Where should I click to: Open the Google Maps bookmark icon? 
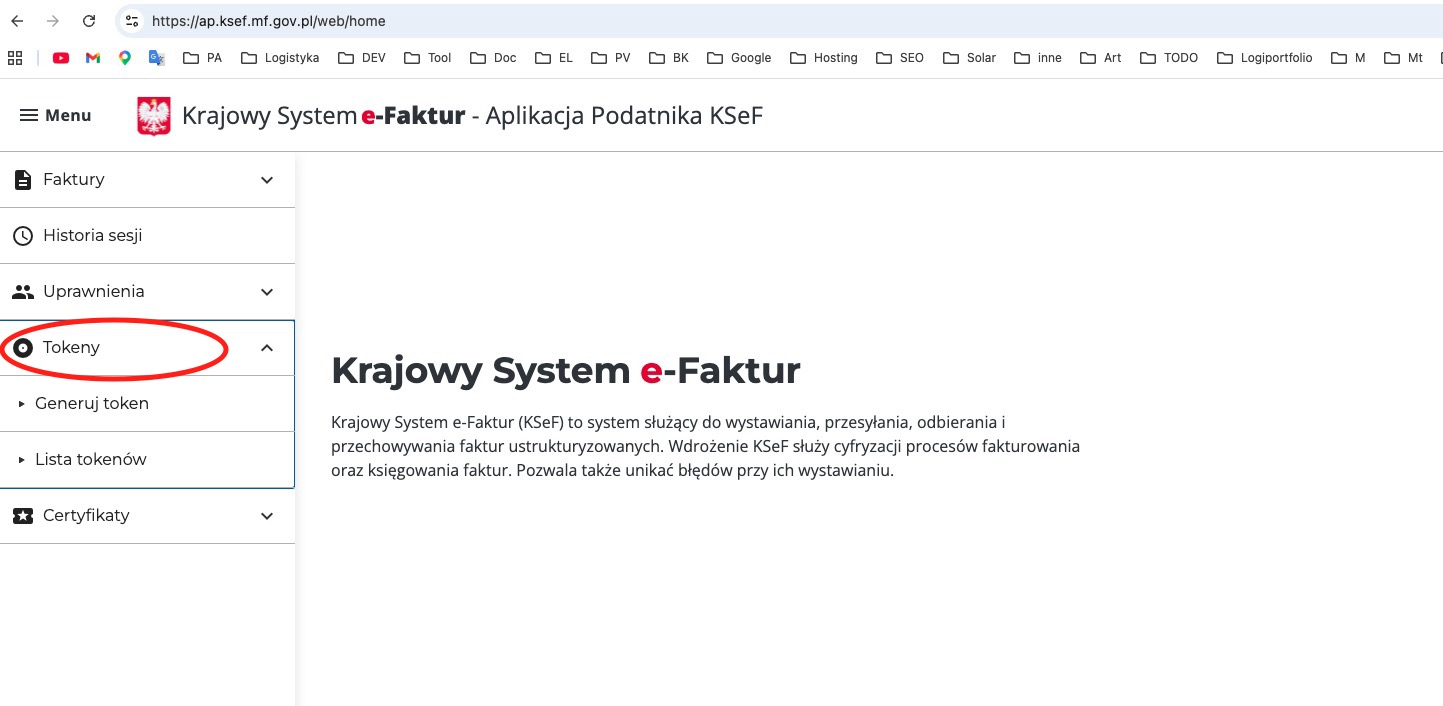tap(125, 58)
